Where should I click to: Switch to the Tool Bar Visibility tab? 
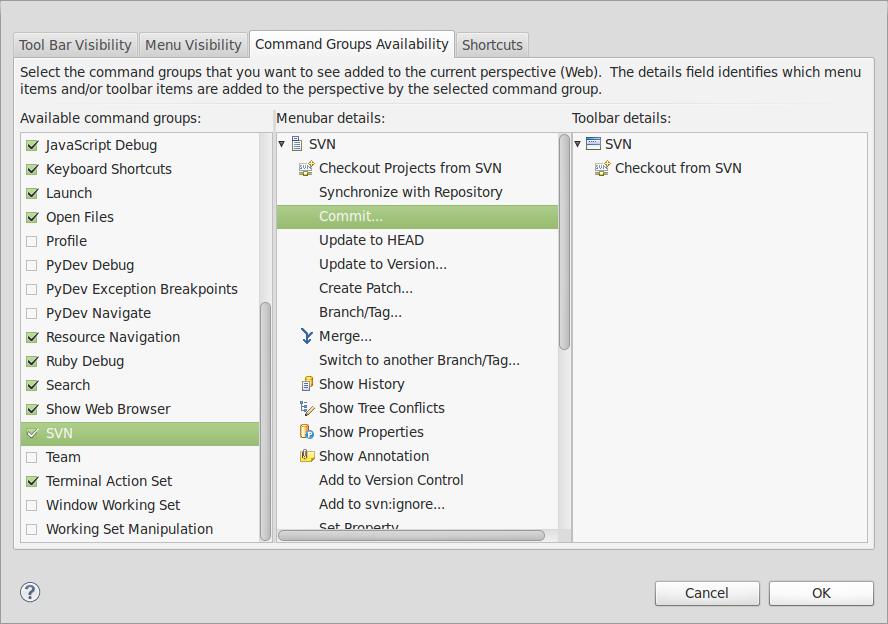pyautogui.click(x=75, y=45)
